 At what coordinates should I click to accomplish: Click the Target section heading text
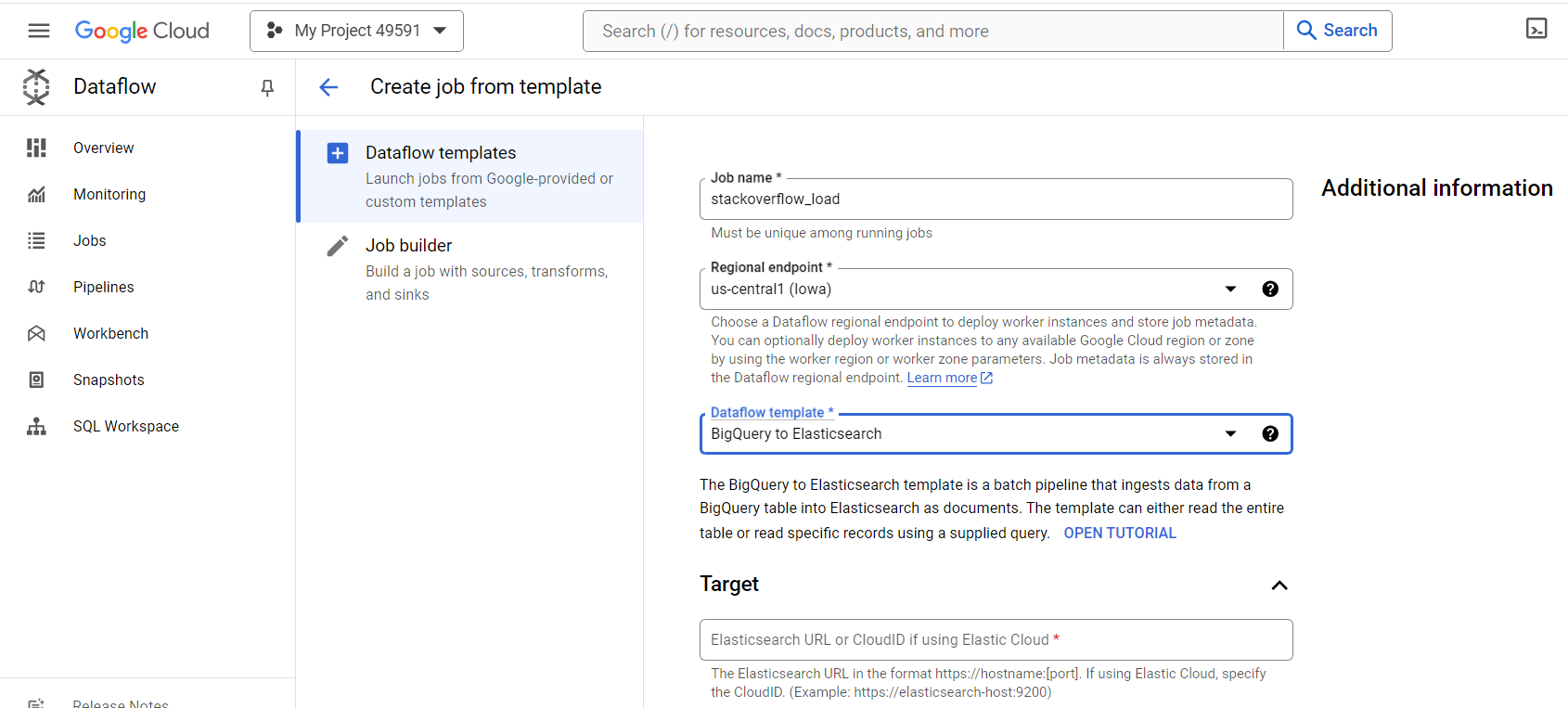[x=729, y=585]
